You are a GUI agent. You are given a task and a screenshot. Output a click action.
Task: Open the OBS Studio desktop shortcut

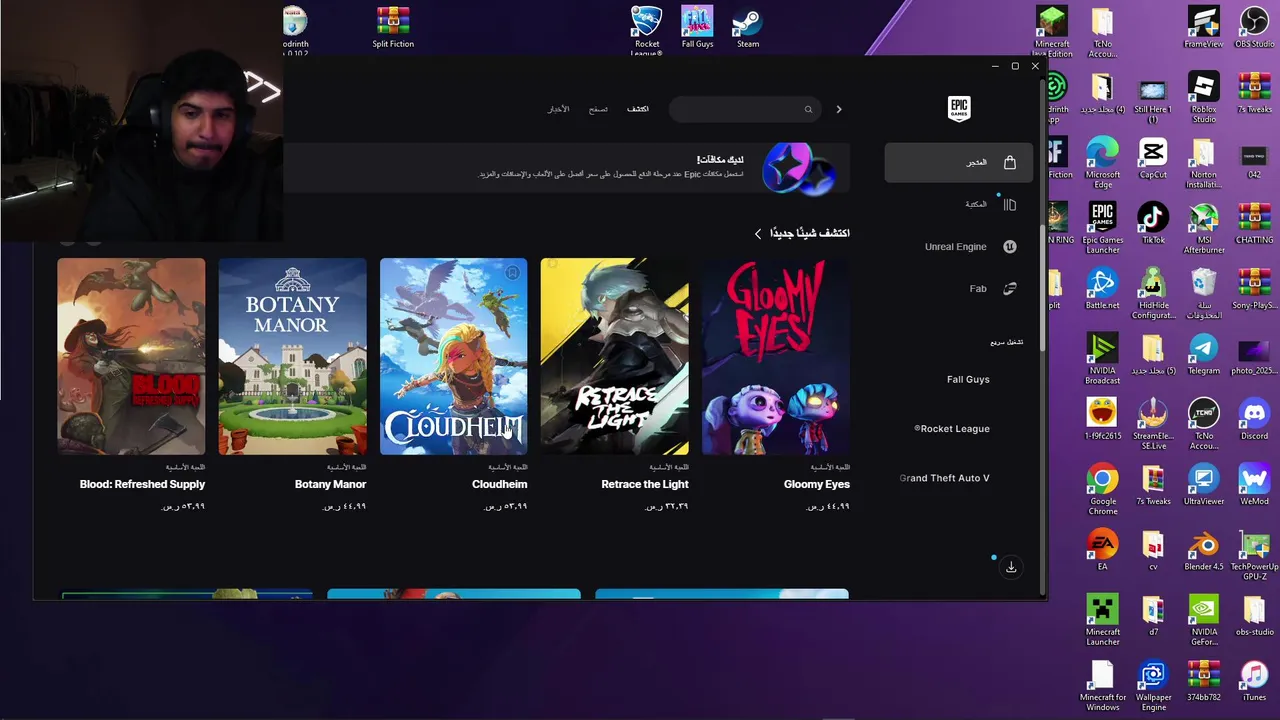click(x=1254, y=27)
